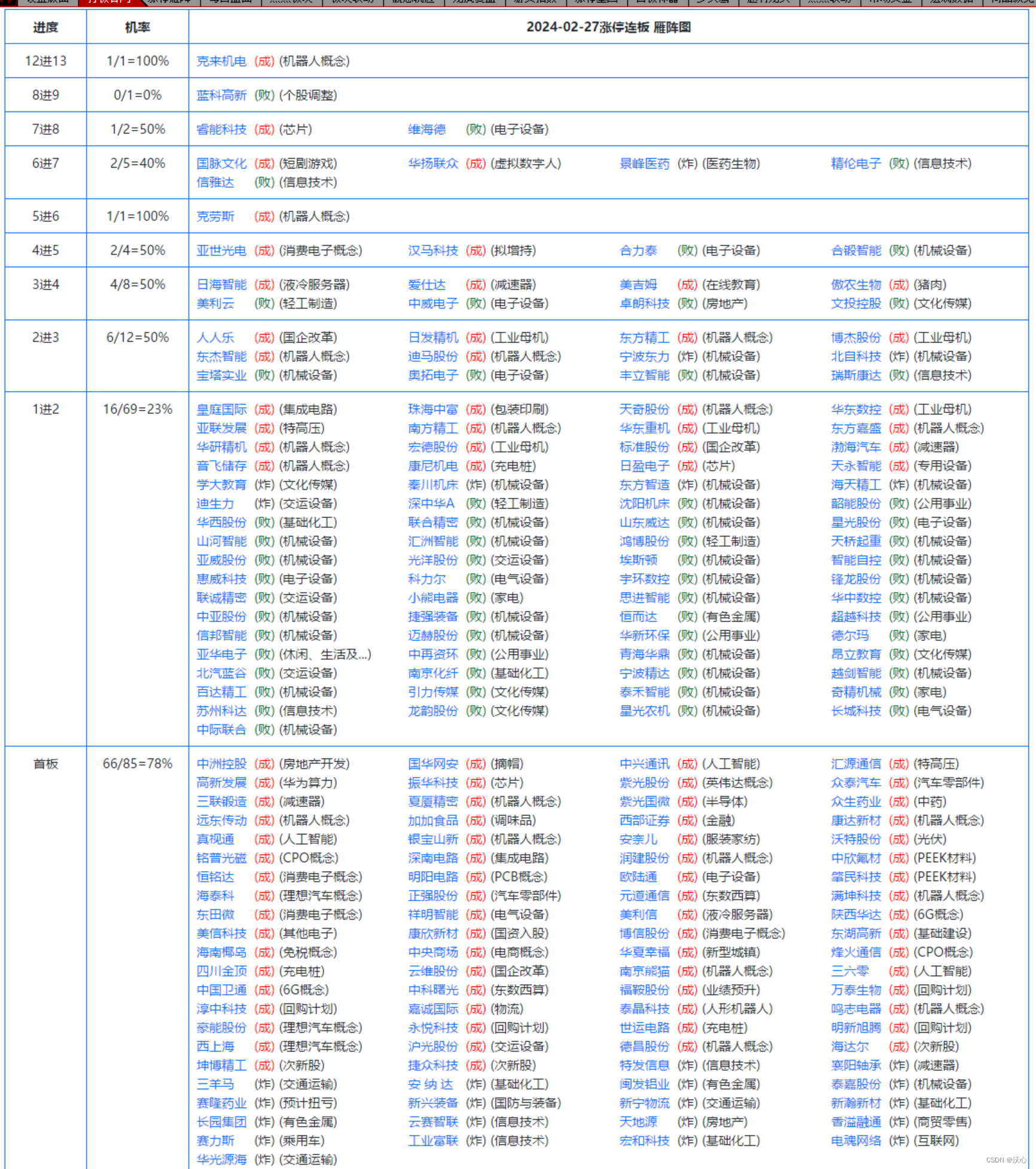Click the 景峰医药 stock link
Viewport: 1036px width, 1169px height.
[x=644, y=163]
